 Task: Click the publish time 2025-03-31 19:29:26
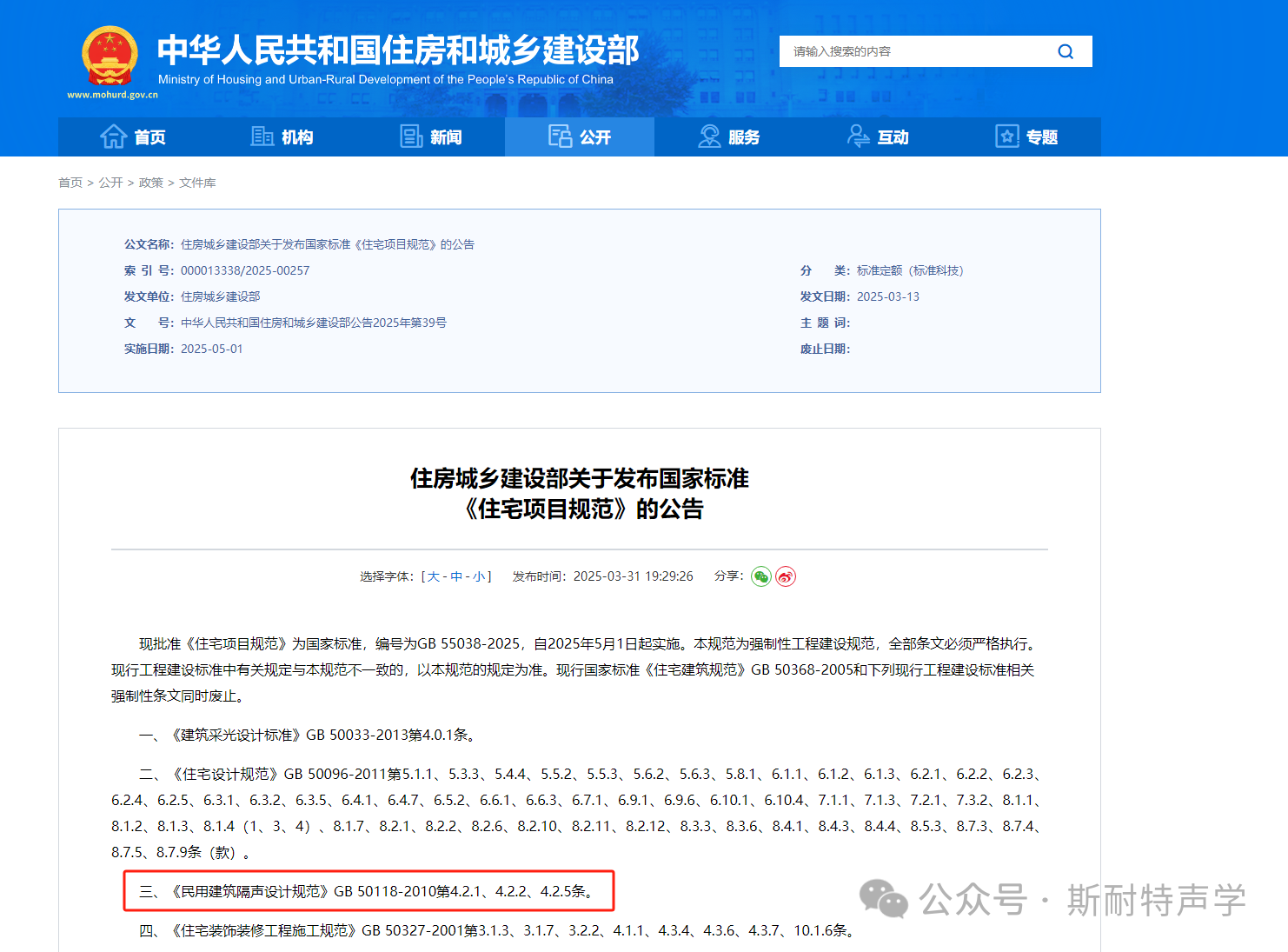coord(634,576)
